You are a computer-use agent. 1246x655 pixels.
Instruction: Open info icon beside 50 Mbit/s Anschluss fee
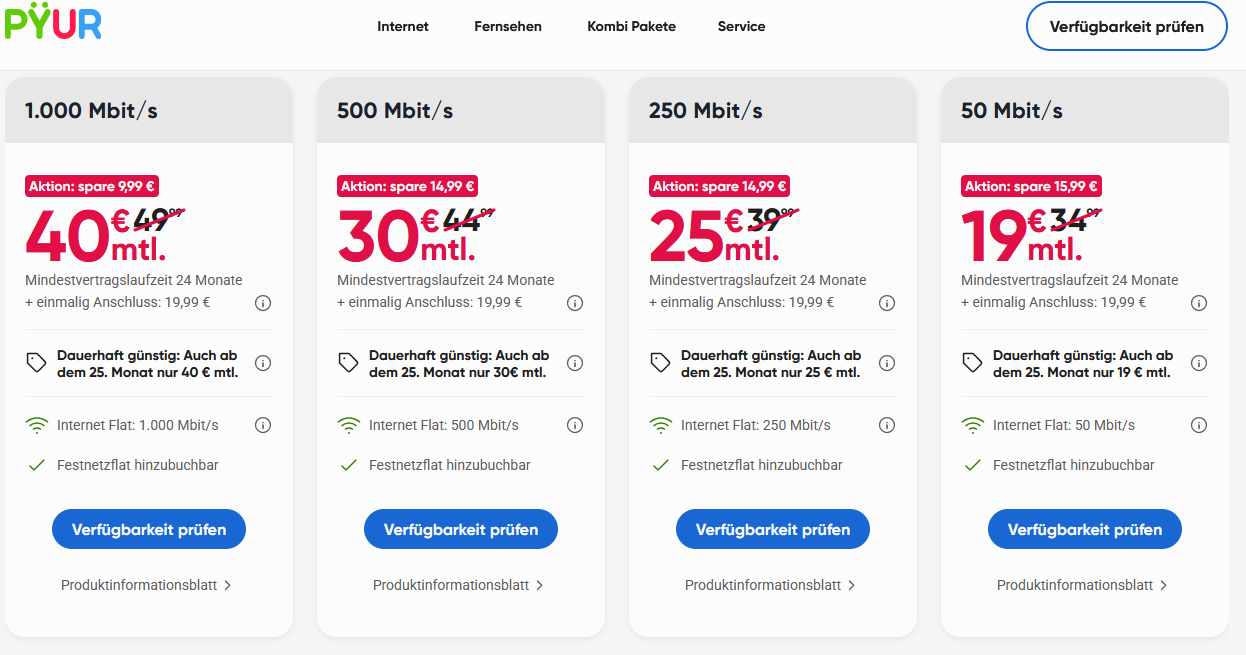click(1199, 303)
